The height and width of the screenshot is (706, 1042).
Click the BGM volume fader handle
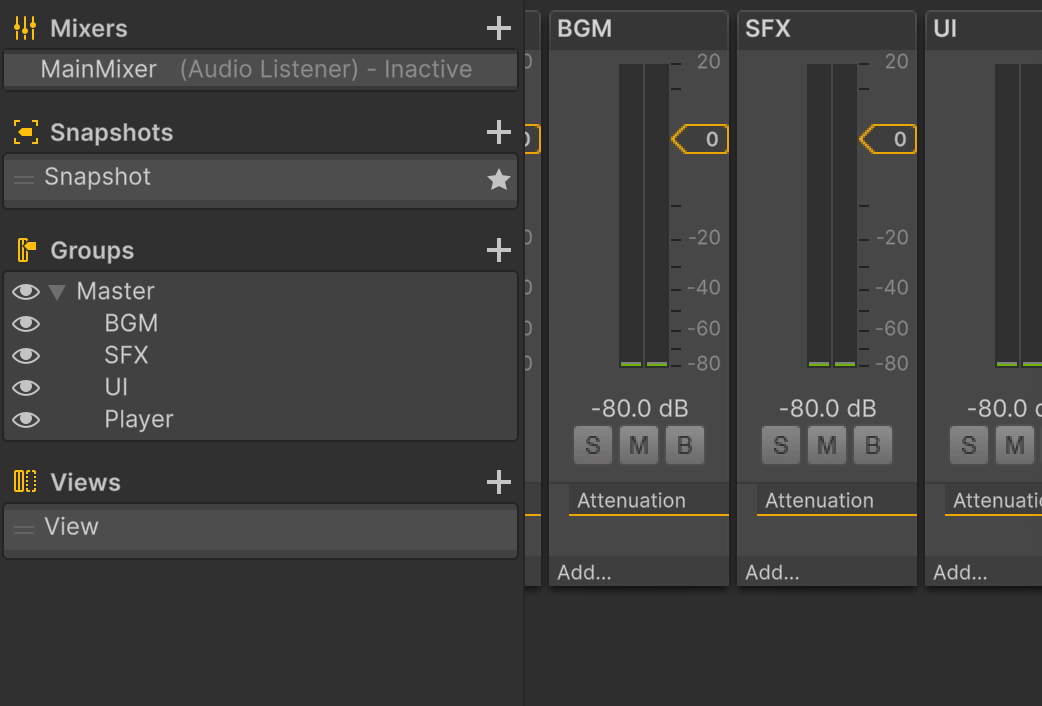(x=701, y=139)
